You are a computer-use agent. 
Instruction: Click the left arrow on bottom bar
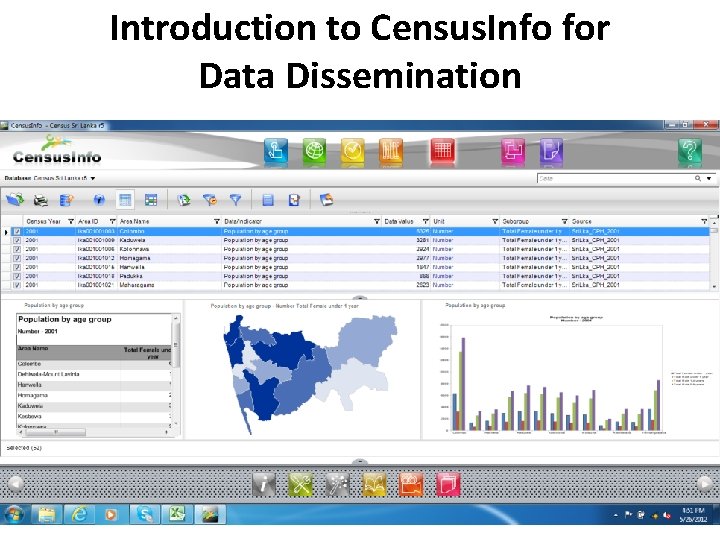(x=15, y=484)
